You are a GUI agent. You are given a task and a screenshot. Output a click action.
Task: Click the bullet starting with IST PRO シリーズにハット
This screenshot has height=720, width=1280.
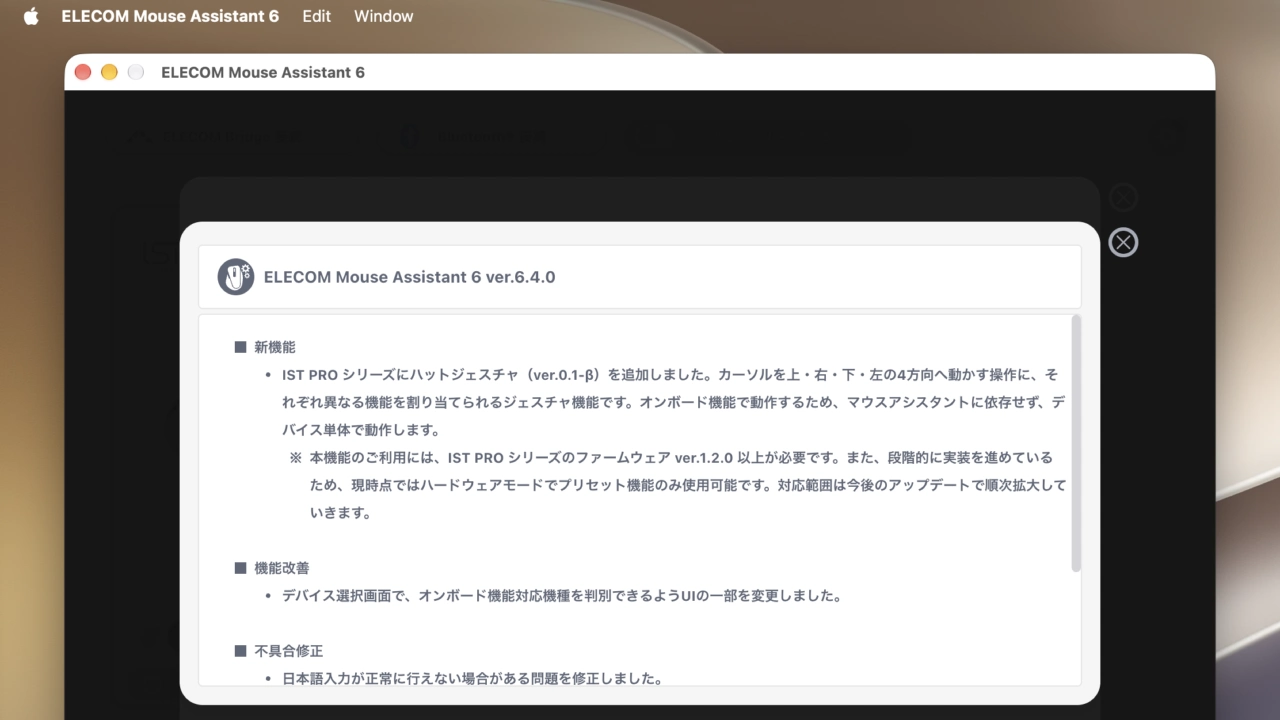[x=672, y=402]
